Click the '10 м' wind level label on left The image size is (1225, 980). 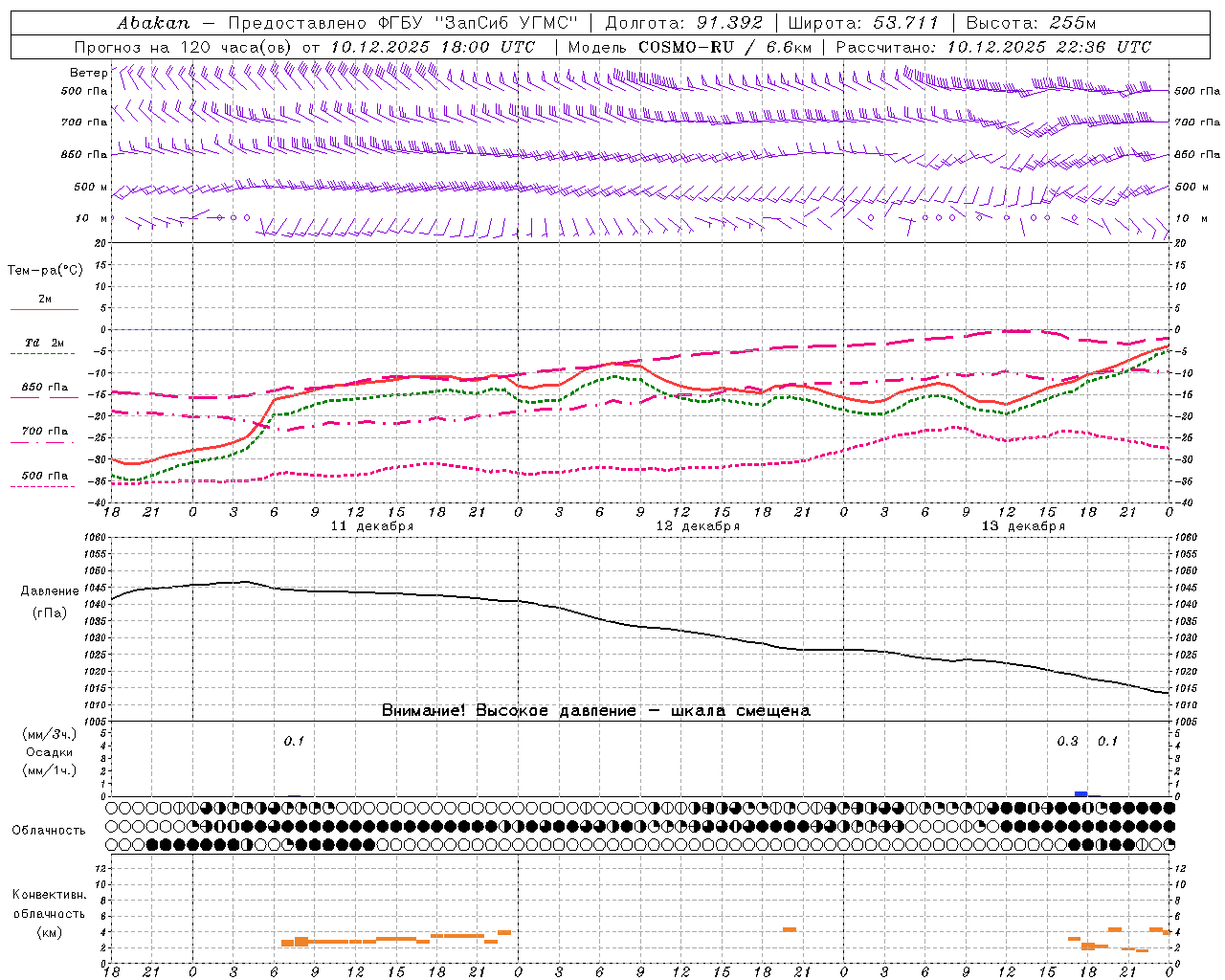pyautogui.click(x=92, y=218)
